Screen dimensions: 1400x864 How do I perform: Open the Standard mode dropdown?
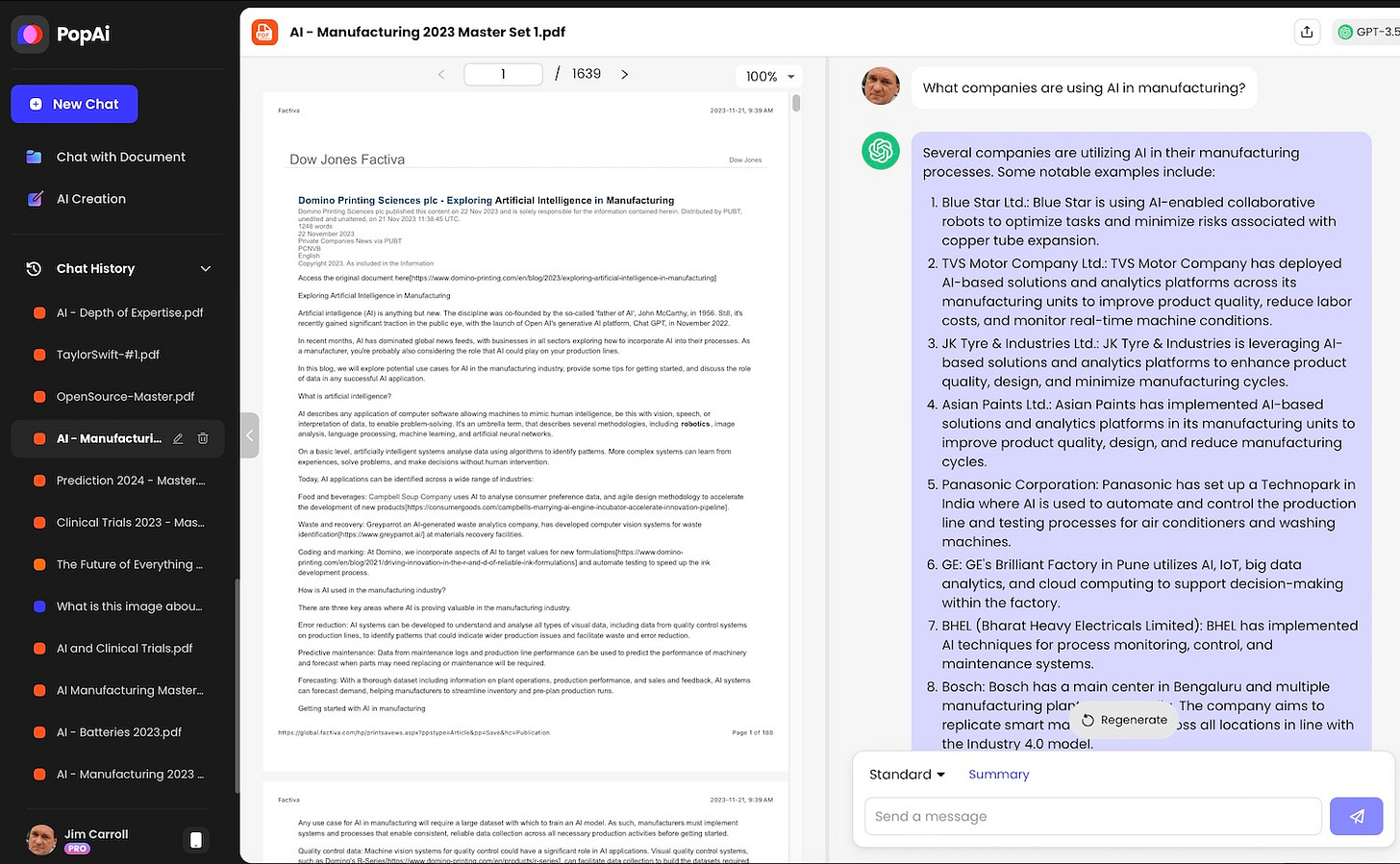click(x=907, y=775)
